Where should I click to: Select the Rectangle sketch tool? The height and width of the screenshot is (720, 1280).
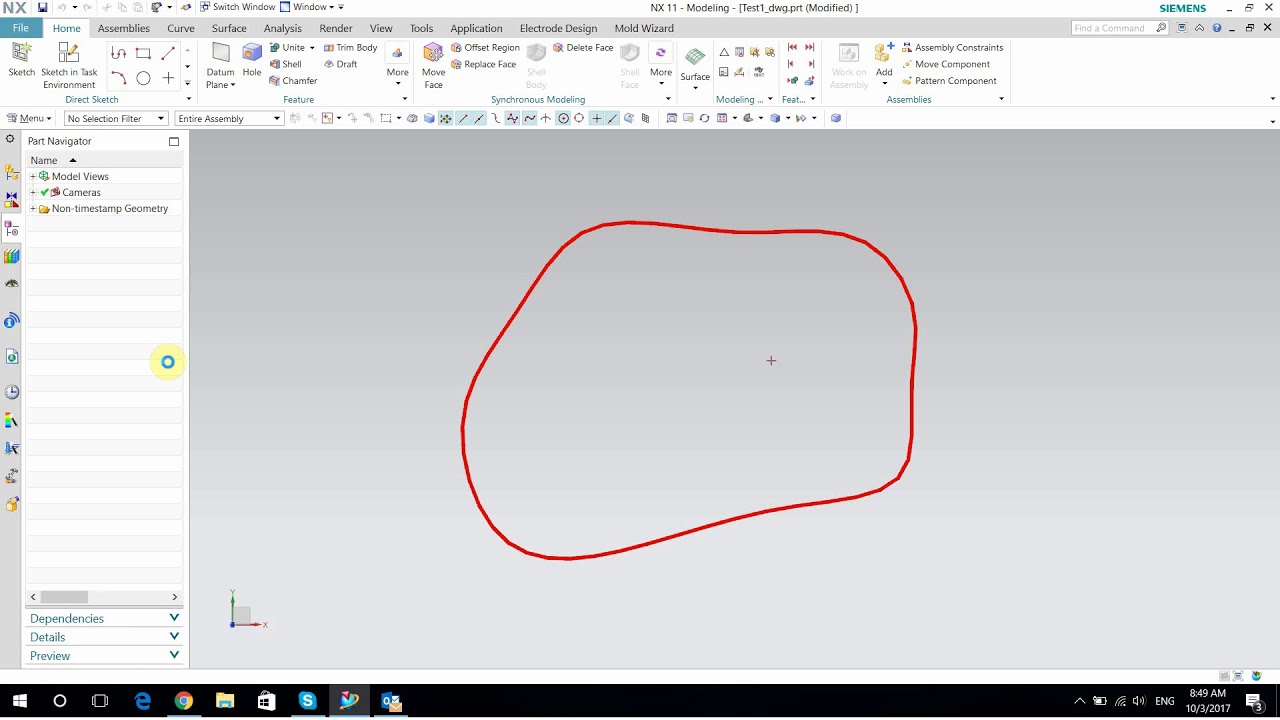[143, 53]
